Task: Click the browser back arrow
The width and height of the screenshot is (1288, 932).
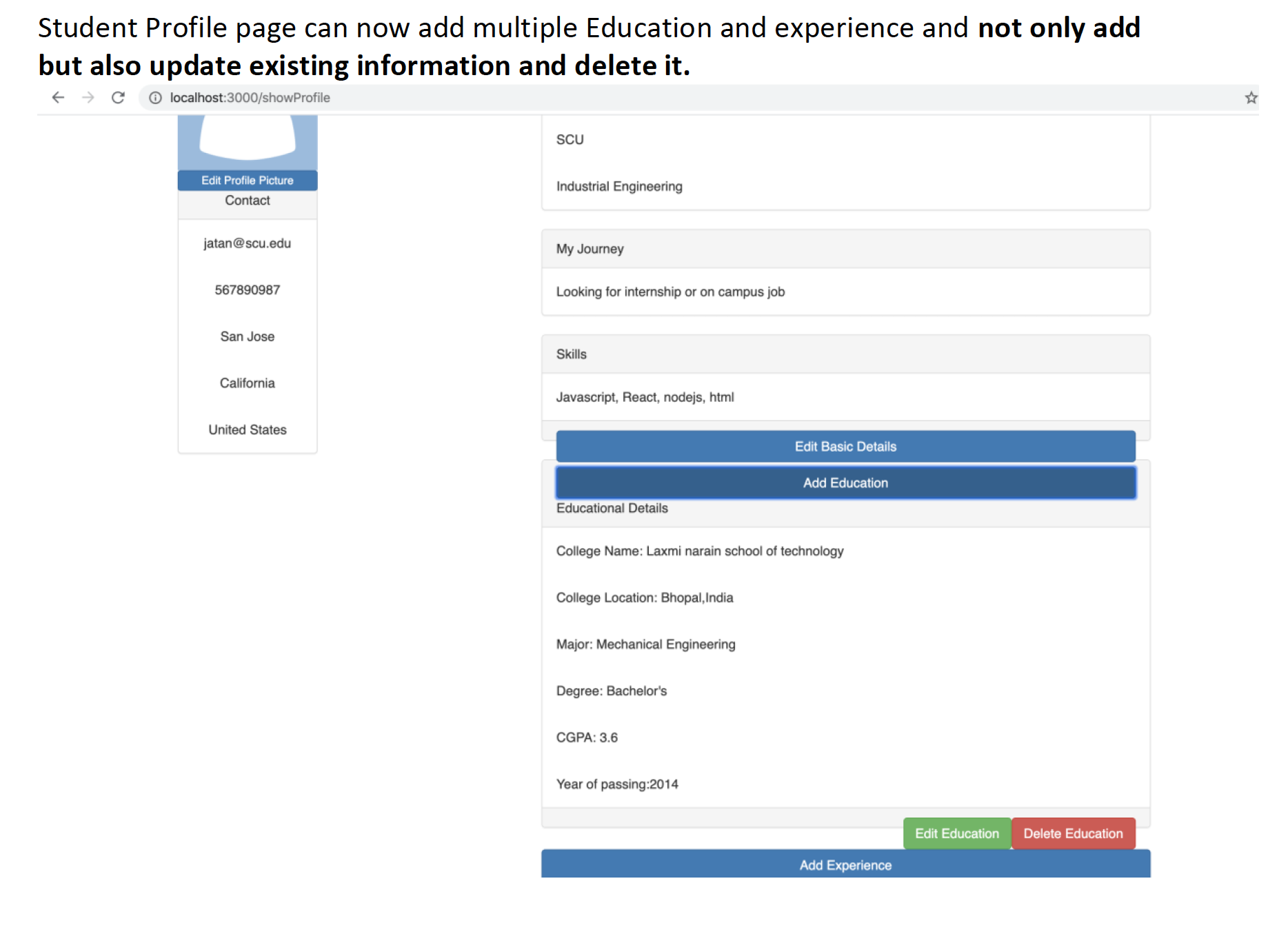Action: coord(58,98)
